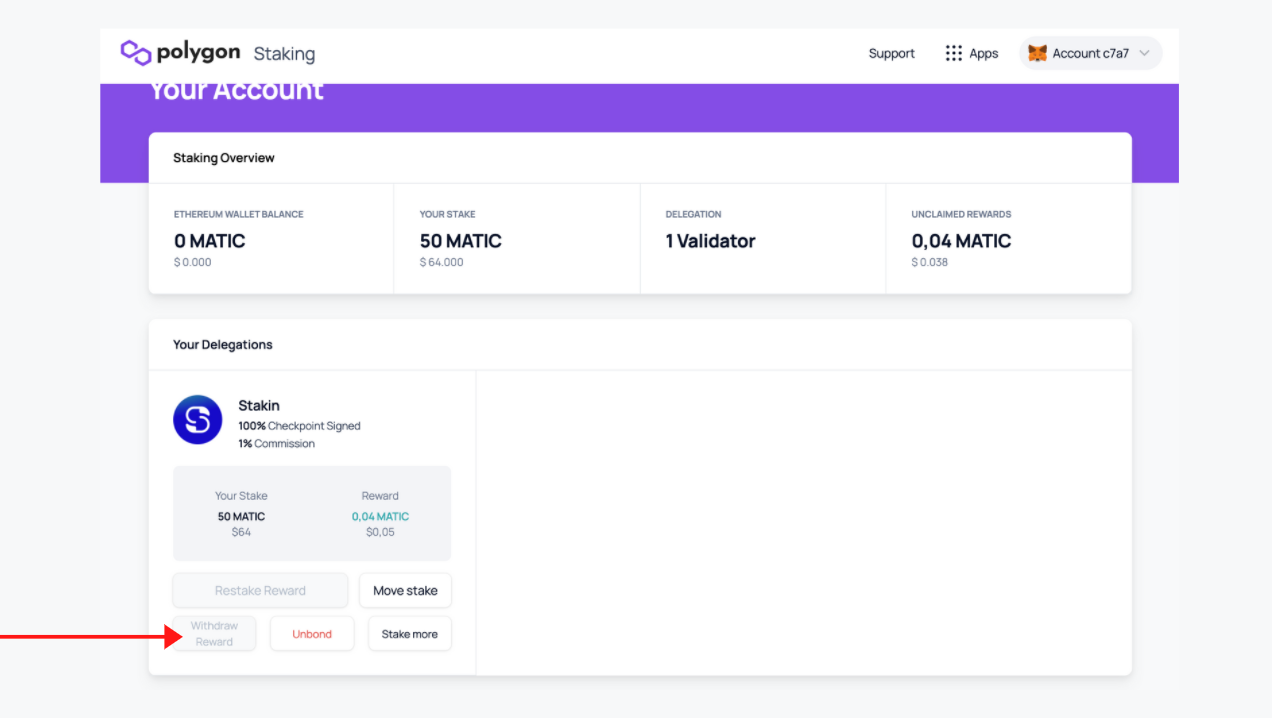Open the Account c7a7 dropdown

point(1090,53)
